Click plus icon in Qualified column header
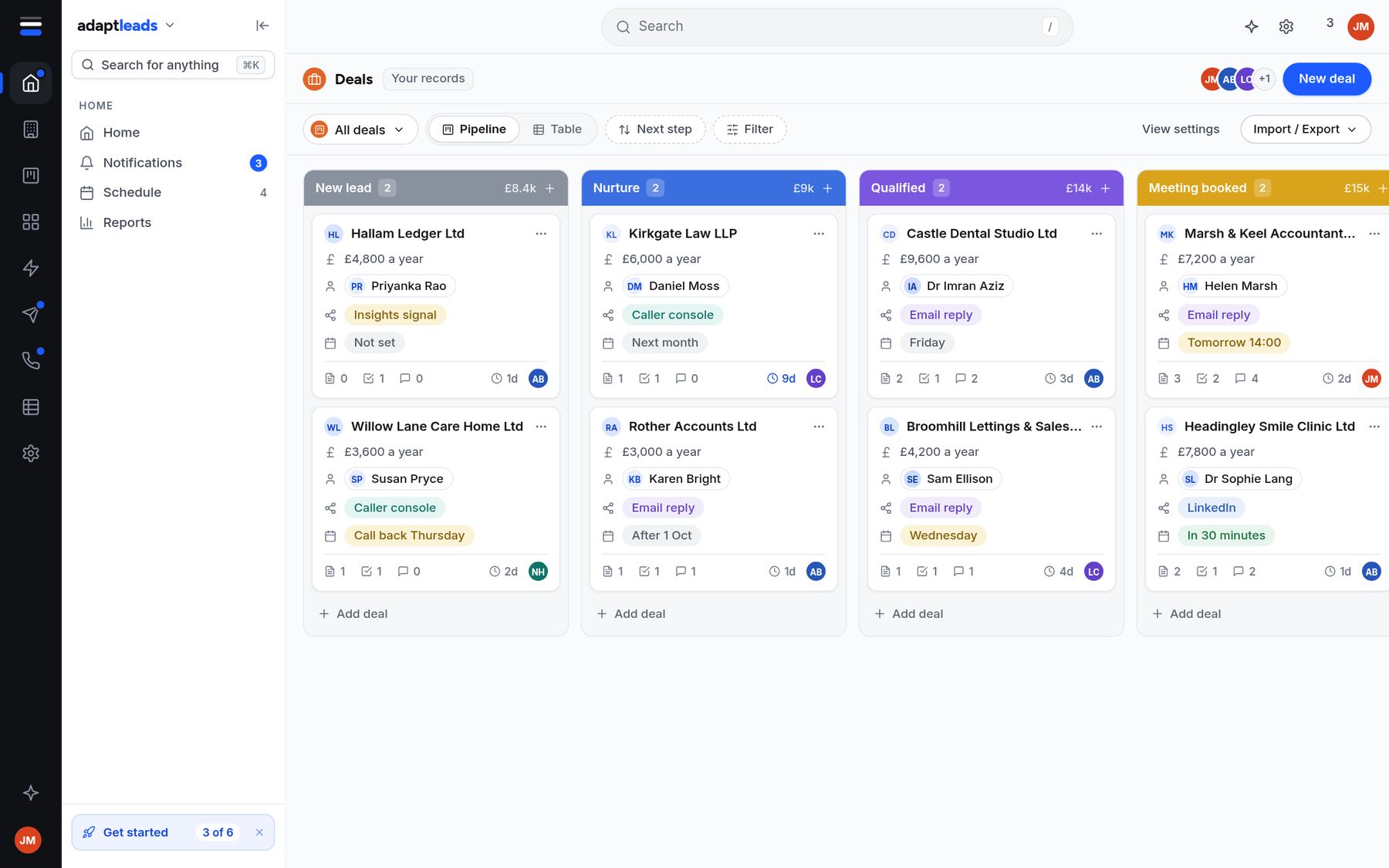 click(1105, 188)
